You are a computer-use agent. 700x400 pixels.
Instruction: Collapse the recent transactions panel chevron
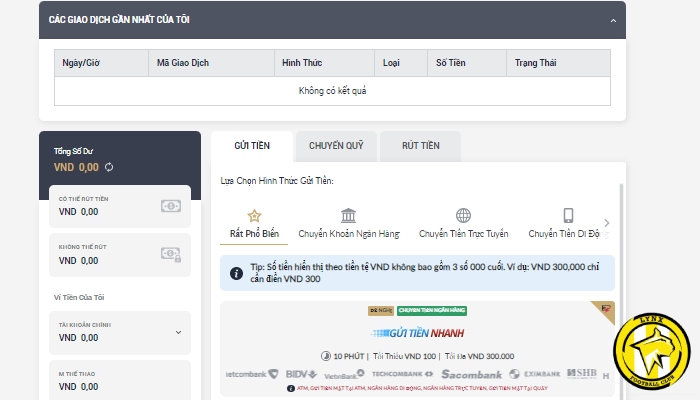613,21
